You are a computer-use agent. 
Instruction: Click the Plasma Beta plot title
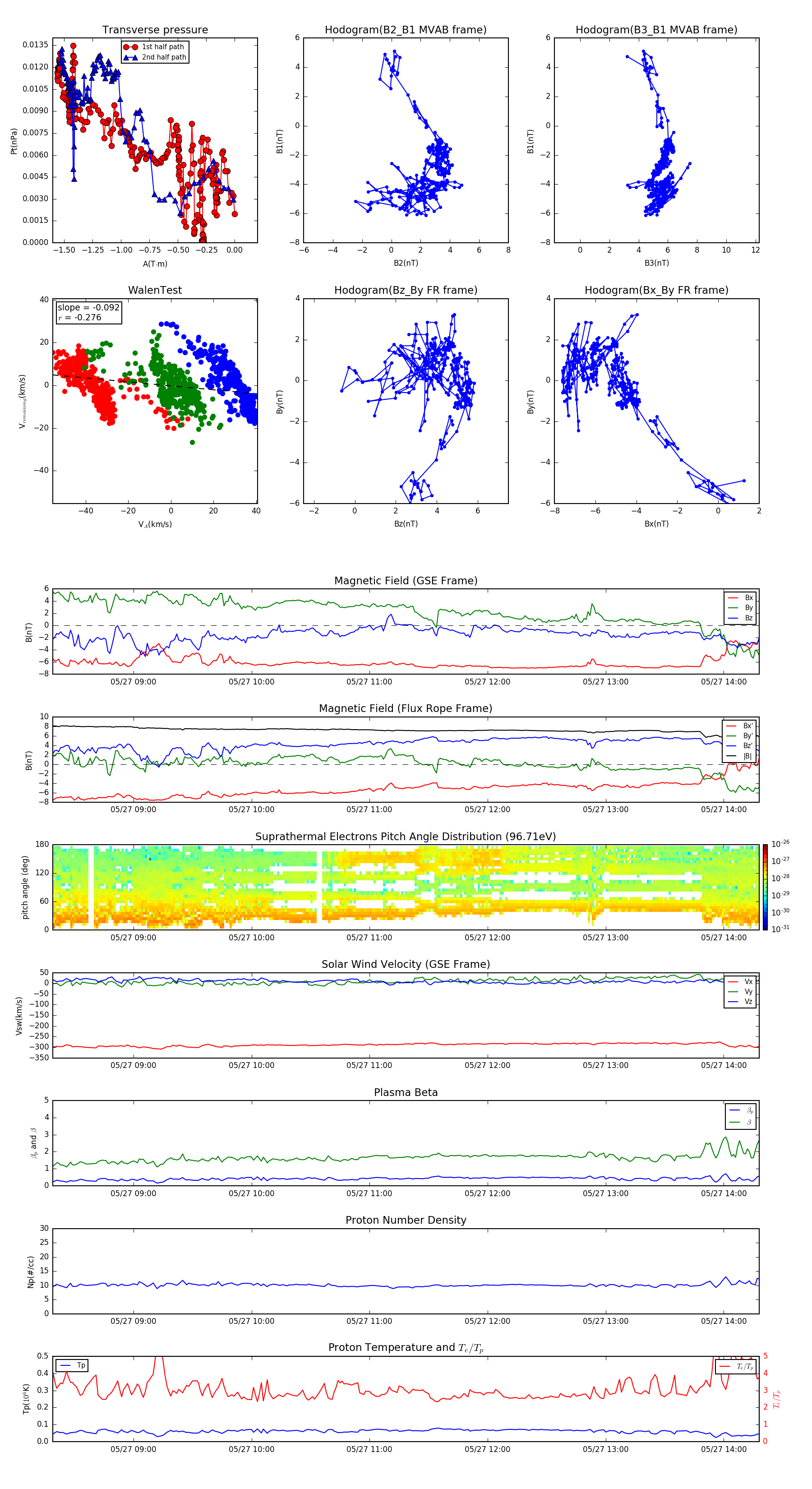(406, 1093)
